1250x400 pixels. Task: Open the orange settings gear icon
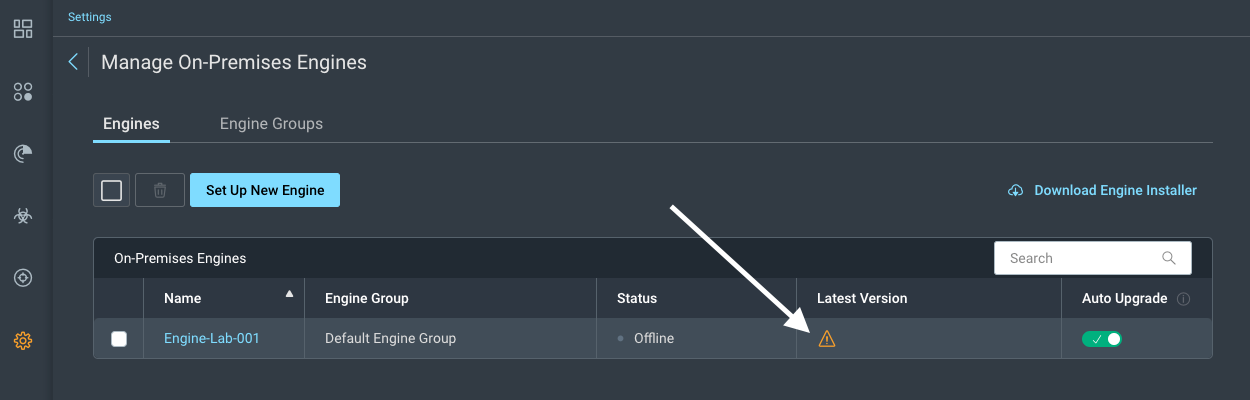[23, 341]
